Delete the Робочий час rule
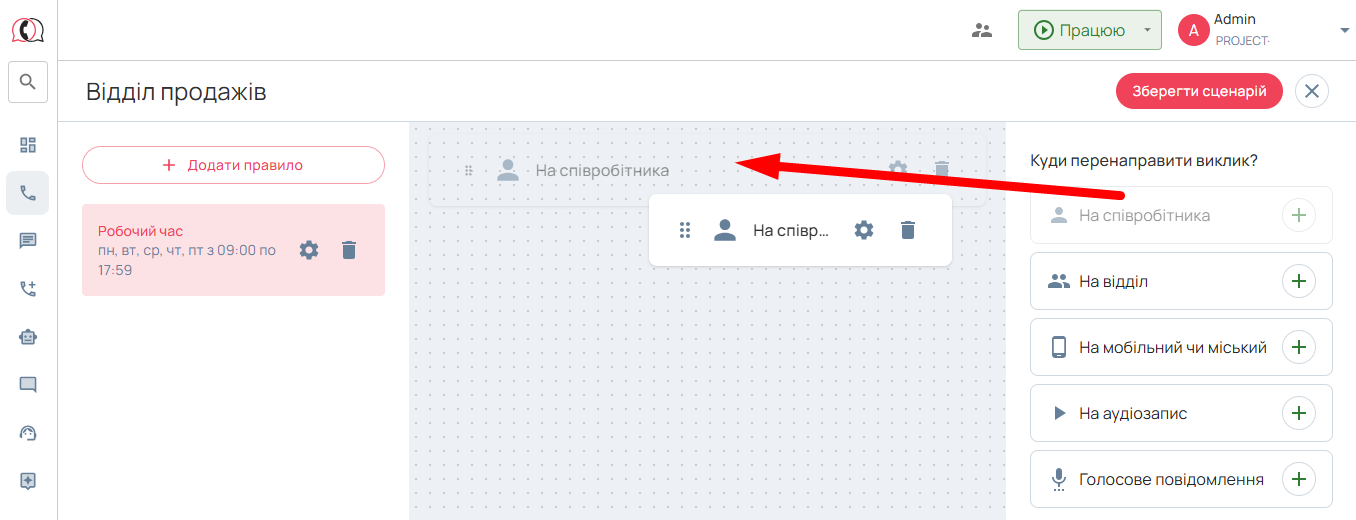Image resolution: width=1356 pixels, height=520 pixels. coord(349,250)
